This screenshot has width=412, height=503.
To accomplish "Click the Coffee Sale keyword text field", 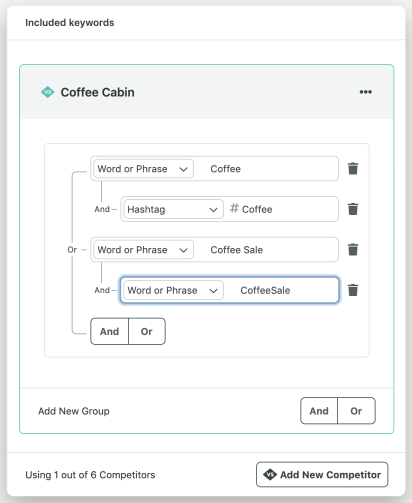I will point(266,250).
